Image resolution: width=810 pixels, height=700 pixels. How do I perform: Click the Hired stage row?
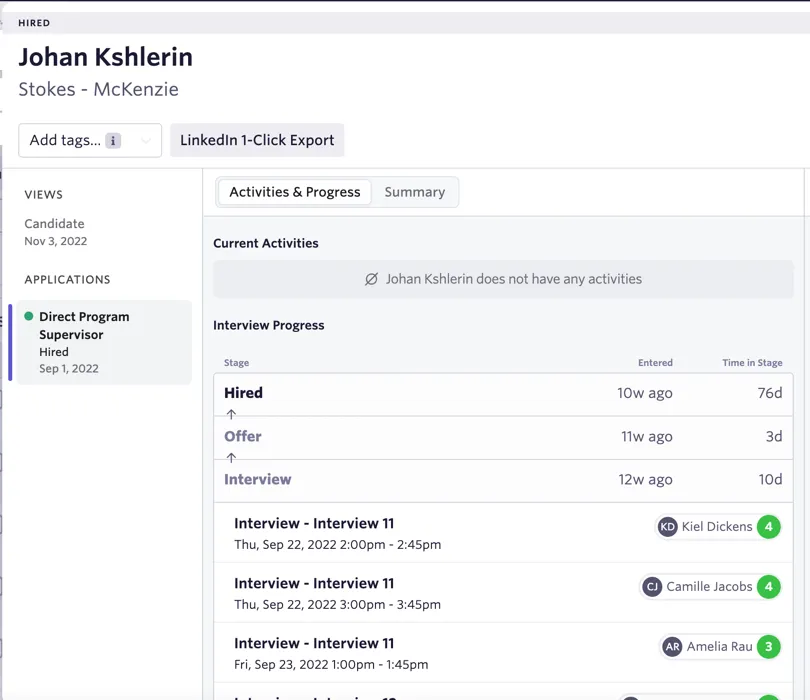(503, 393)
